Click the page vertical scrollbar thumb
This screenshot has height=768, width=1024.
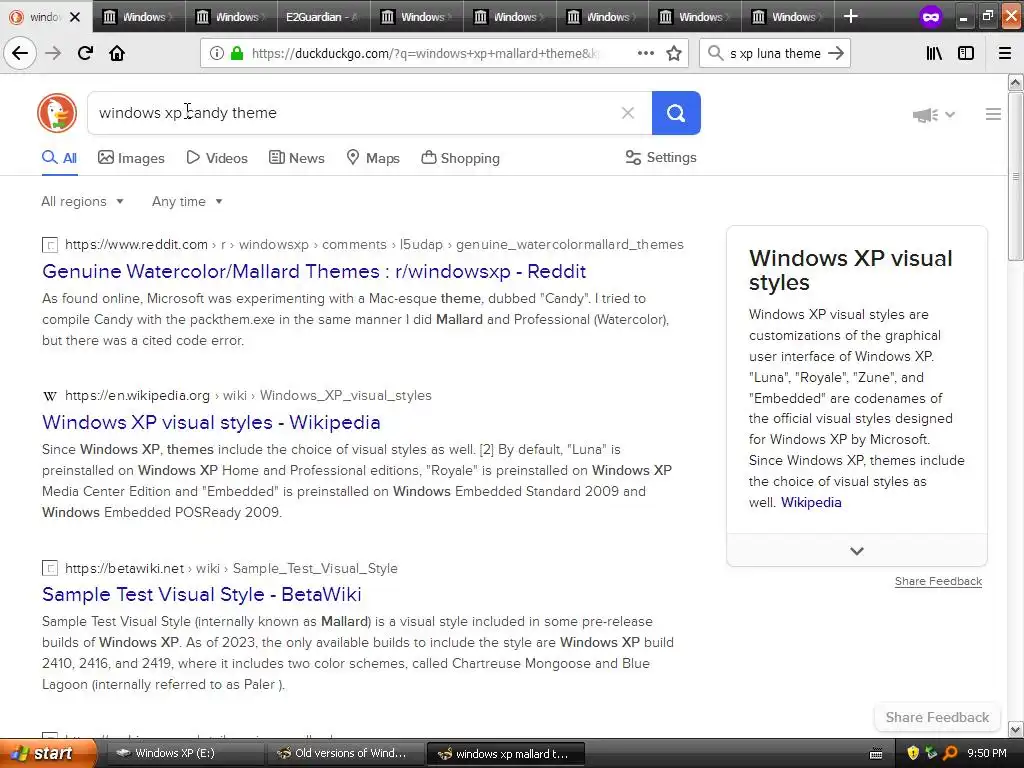click(x=1015, y=176)
